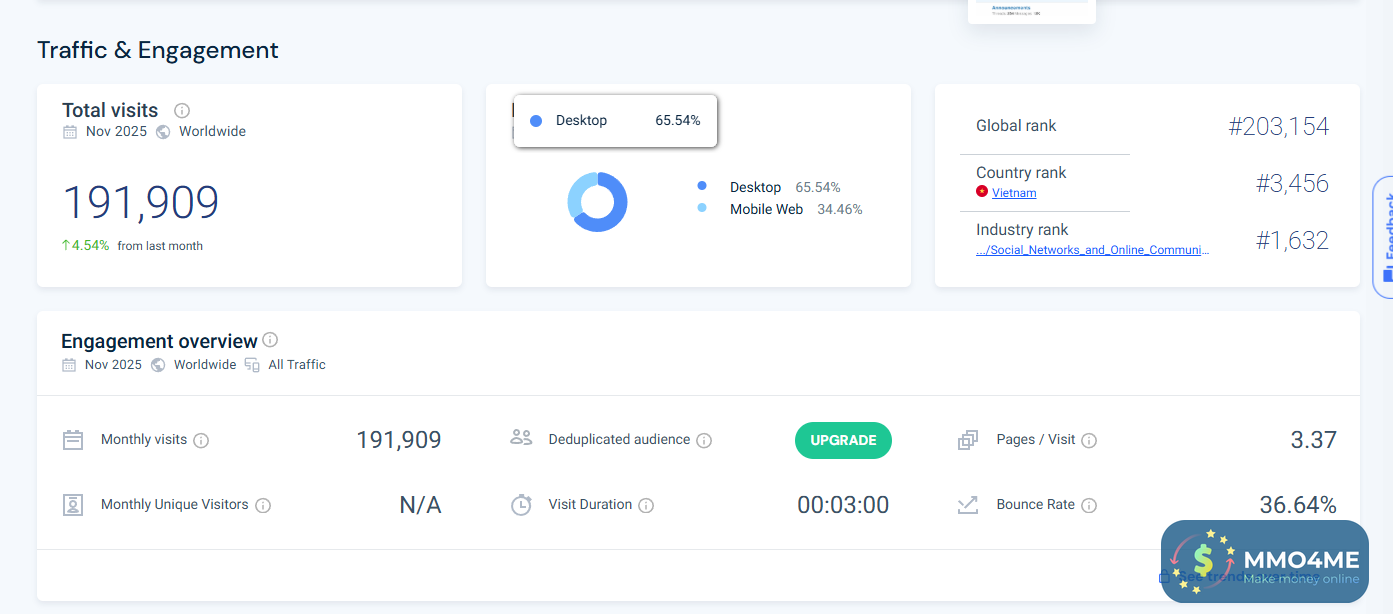Click blue dot in Desktop tooltip

pos(536,121)
